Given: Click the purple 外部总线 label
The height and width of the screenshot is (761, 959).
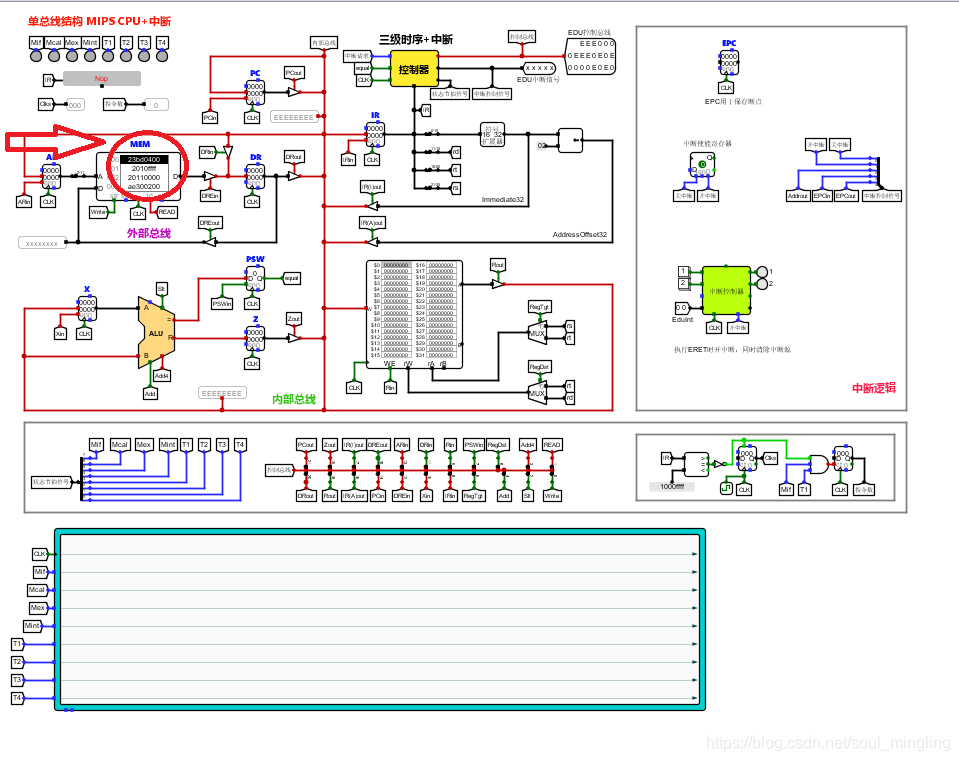Looking at the screenshot, I should (149, 233).
